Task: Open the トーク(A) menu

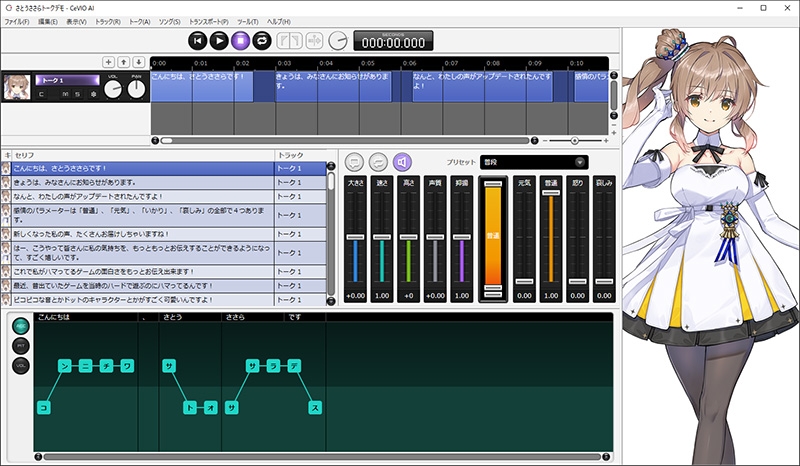Action: tap(139, 22)
